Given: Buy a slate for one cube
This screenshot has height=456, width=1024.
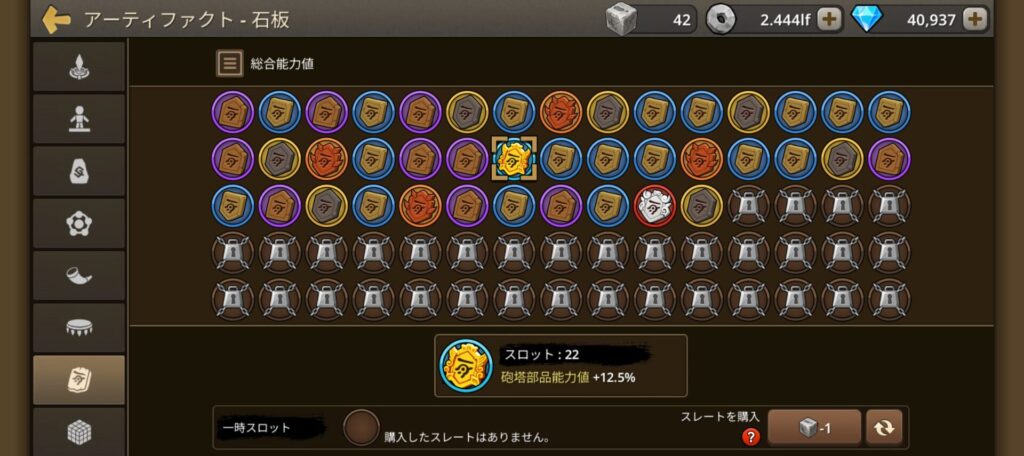Looking at the screenshot, I should tap(814, 428).
